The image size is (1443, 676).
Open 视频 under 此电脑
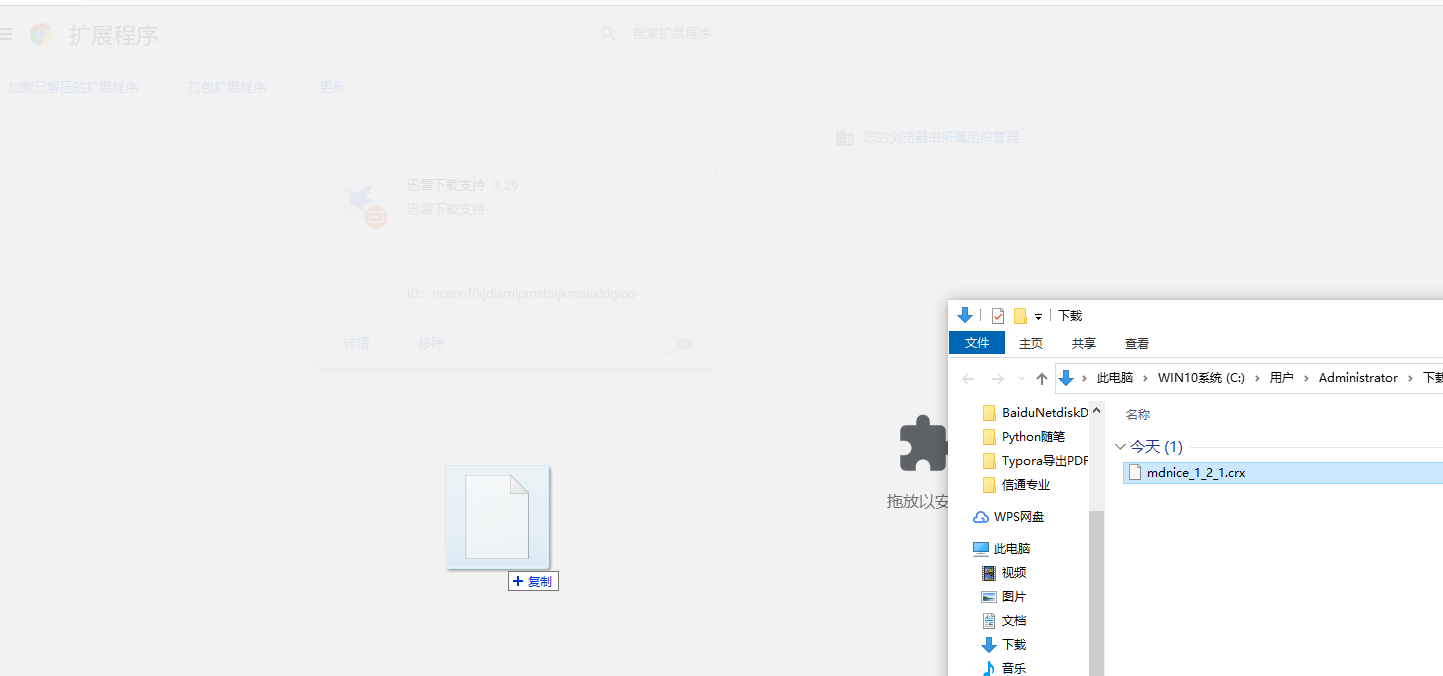click(1014, 573)
